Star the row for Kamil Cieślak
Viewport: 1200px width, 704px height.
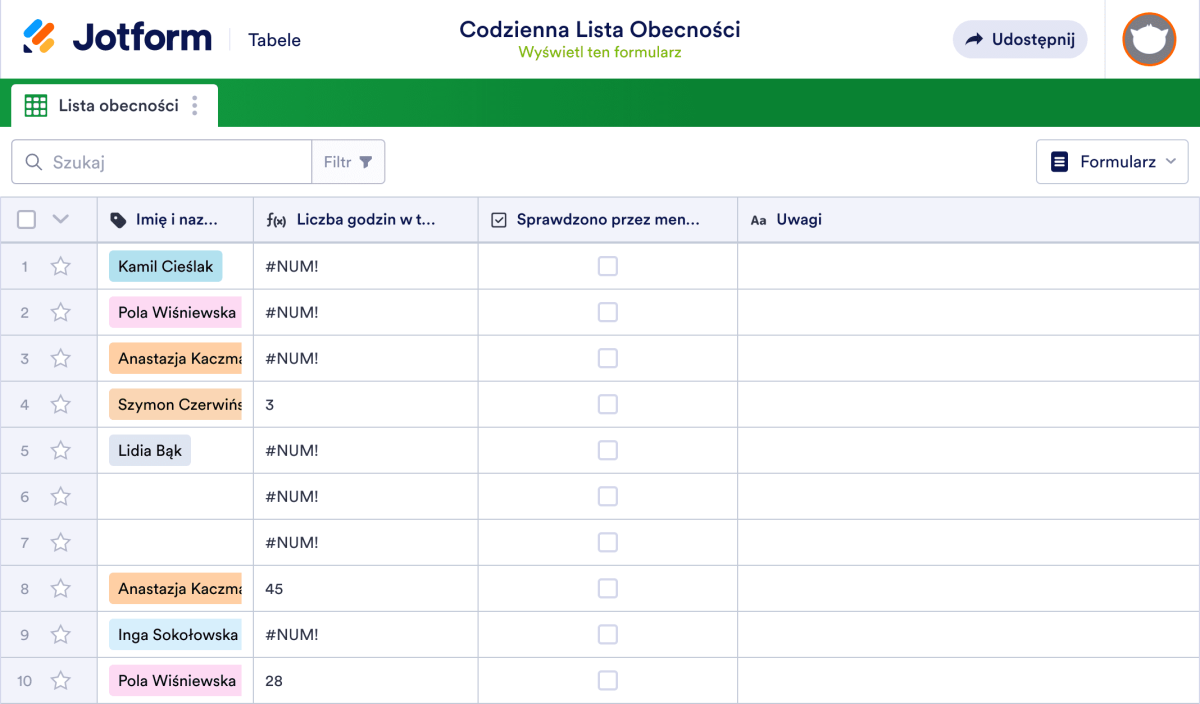[60, 266]
